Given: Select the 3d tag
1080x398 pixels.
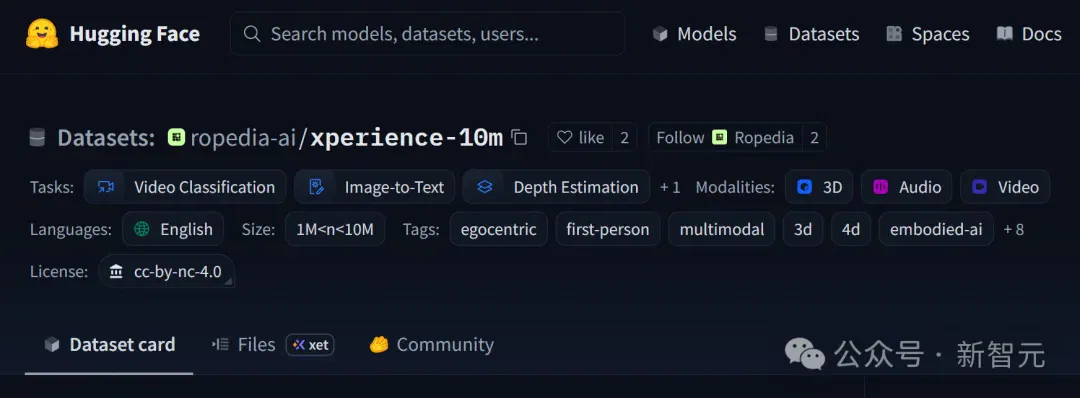Looking at the screenshot, I should coord(803,229).
